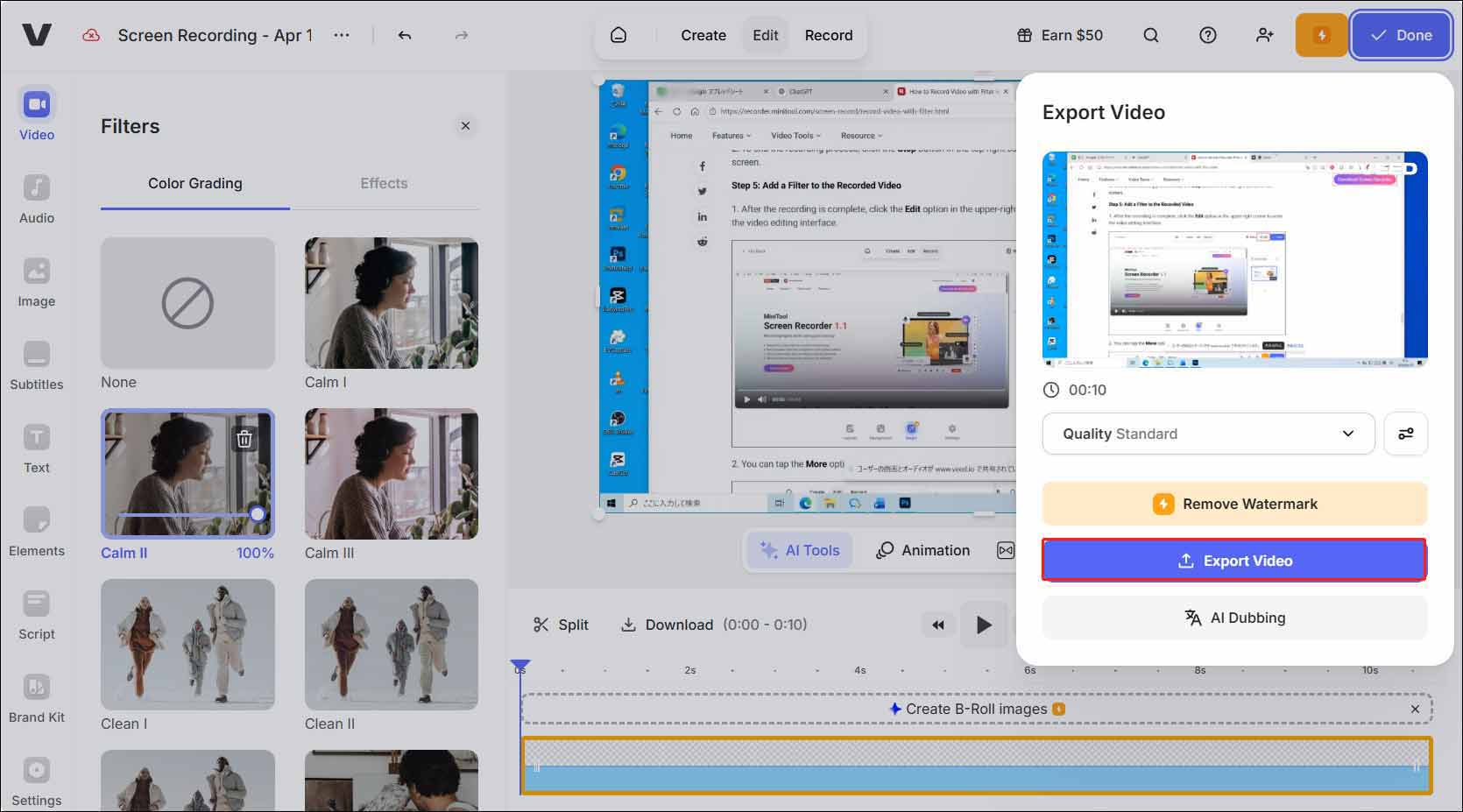Open the Quality Standard dropdown
Screen dimensions: 1463x812
click(x=1209, y=434)
